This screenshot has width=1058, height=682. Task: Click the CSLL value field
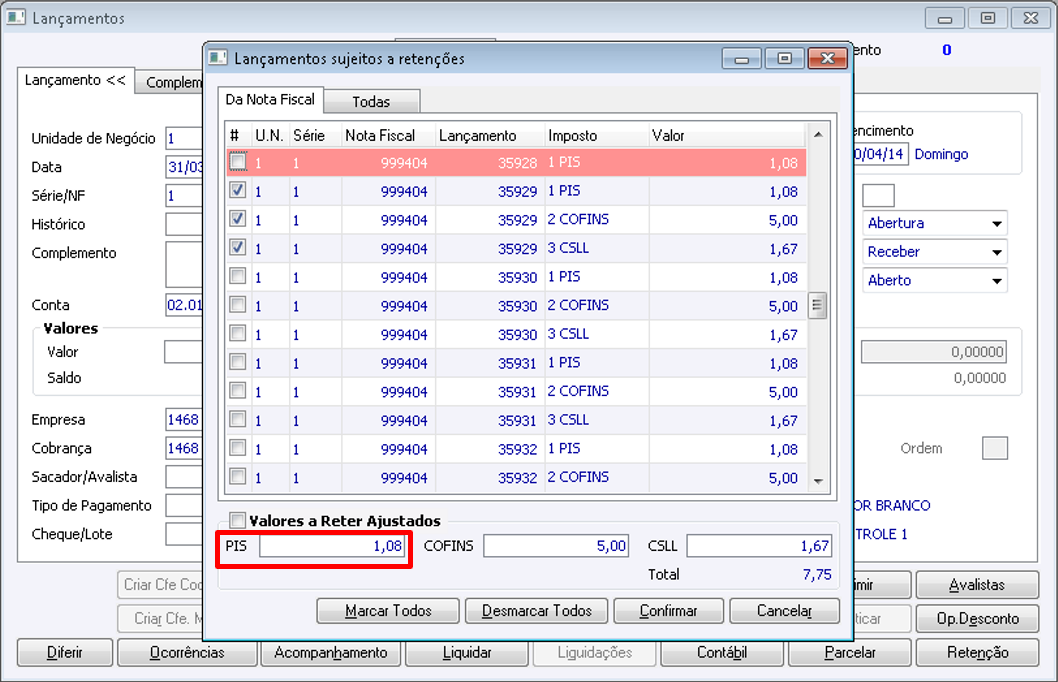(x=759, y=546)
